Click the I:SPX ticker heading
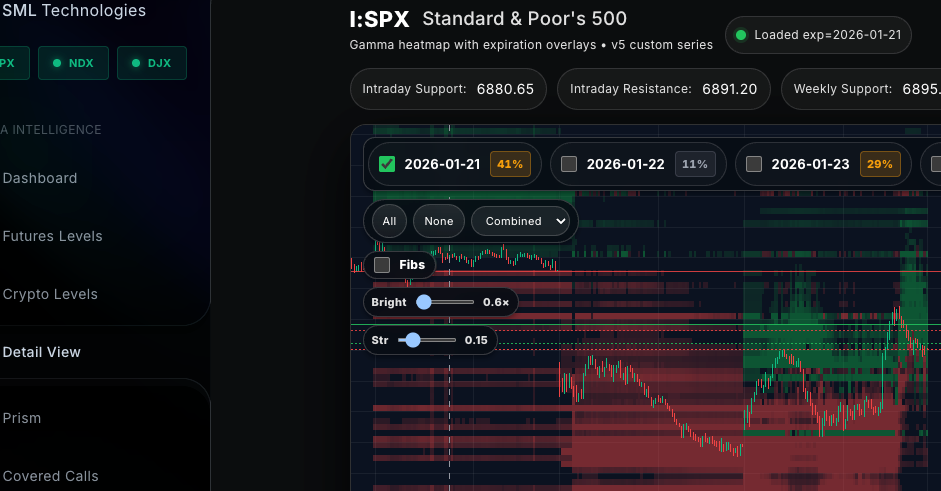Image resolution: width=941 pixels, height=491 pixels. 379,20
